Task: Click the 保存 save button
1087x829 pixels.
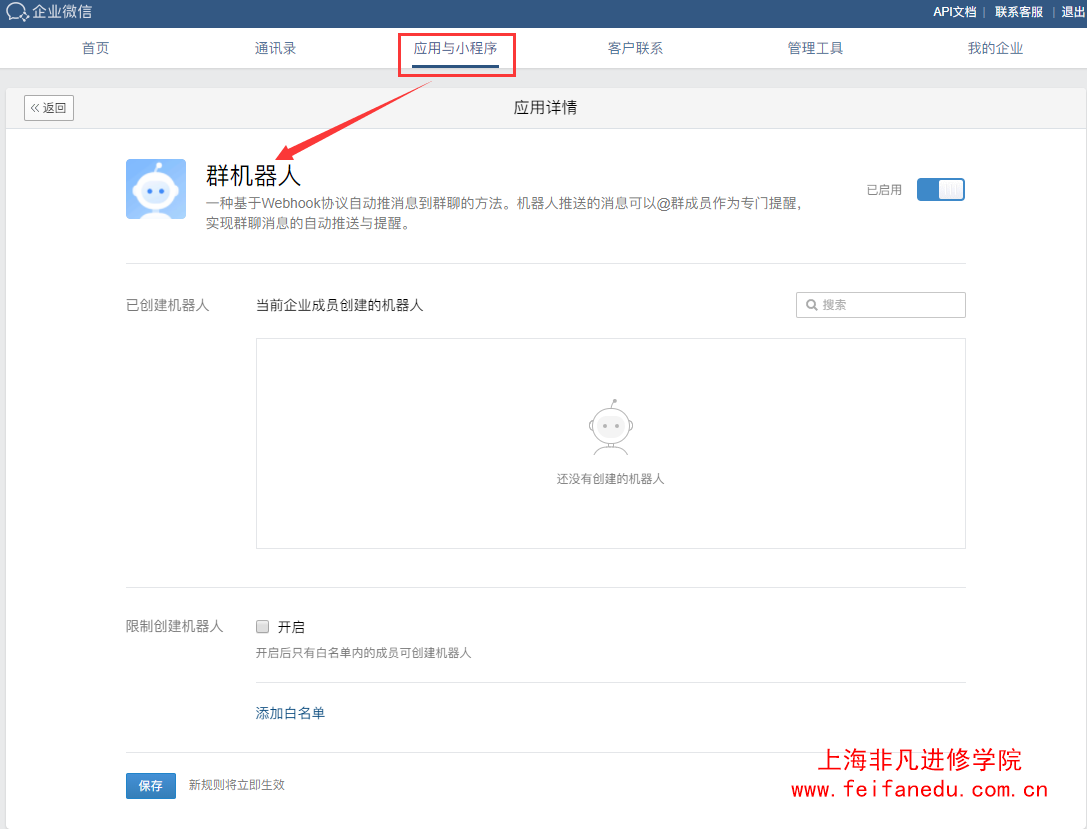Action: pos(150,785)
